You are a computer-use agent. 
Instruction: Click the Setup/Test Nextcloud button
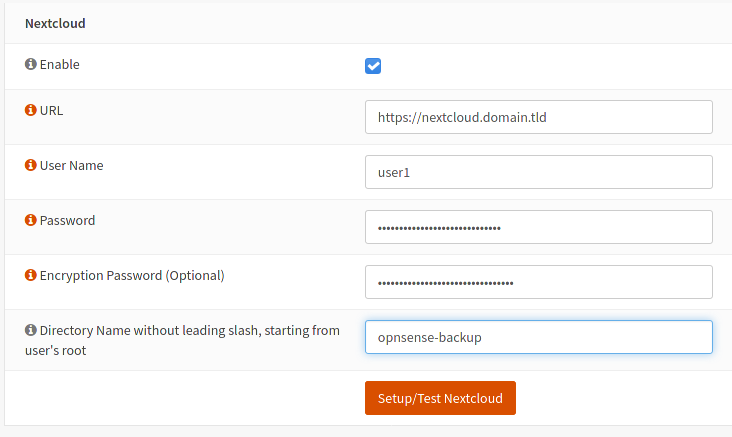click(x=440, y=398)
